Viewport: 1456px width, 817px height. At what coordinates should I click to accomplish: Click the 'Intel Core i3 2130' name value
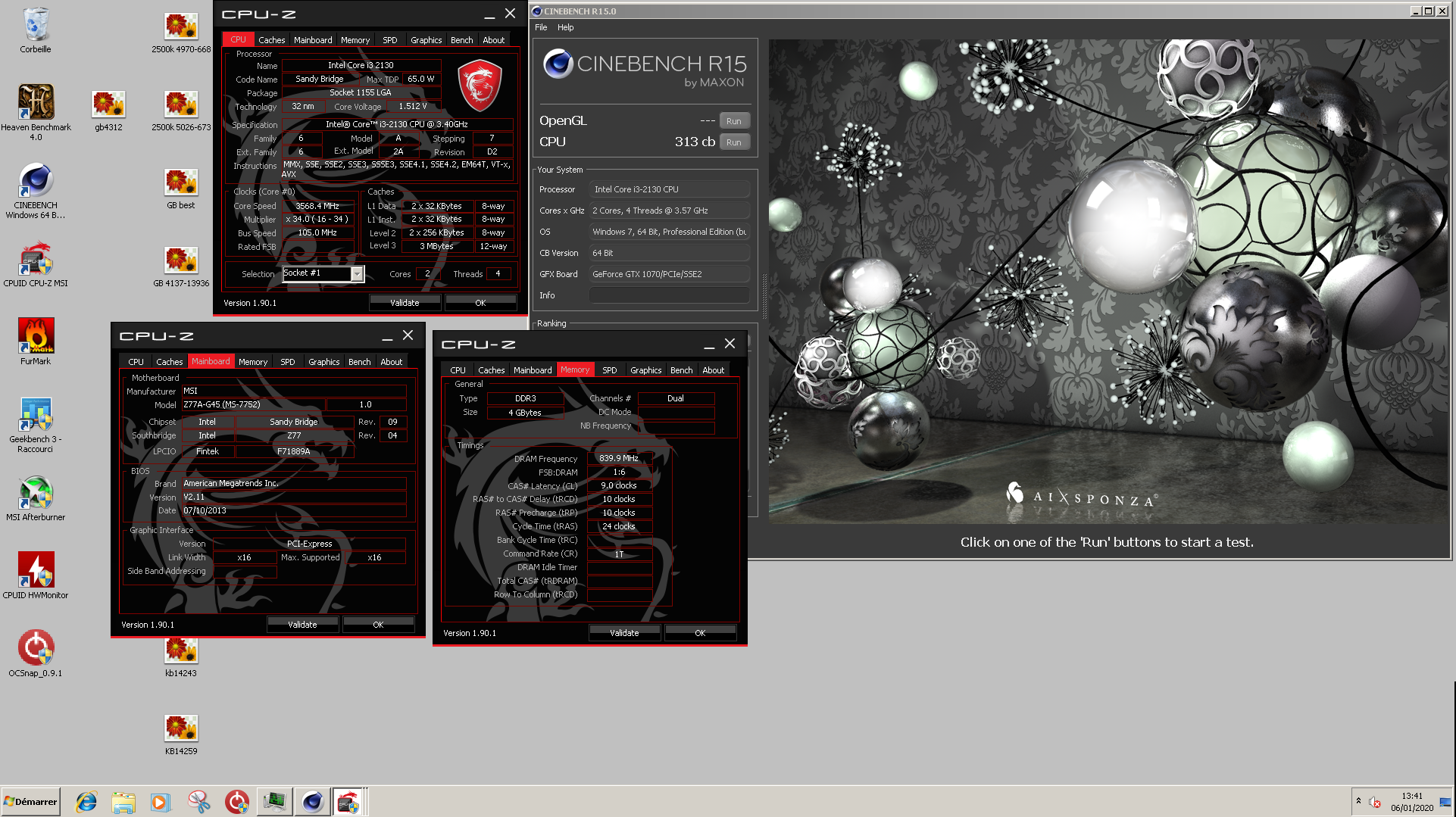361,65
